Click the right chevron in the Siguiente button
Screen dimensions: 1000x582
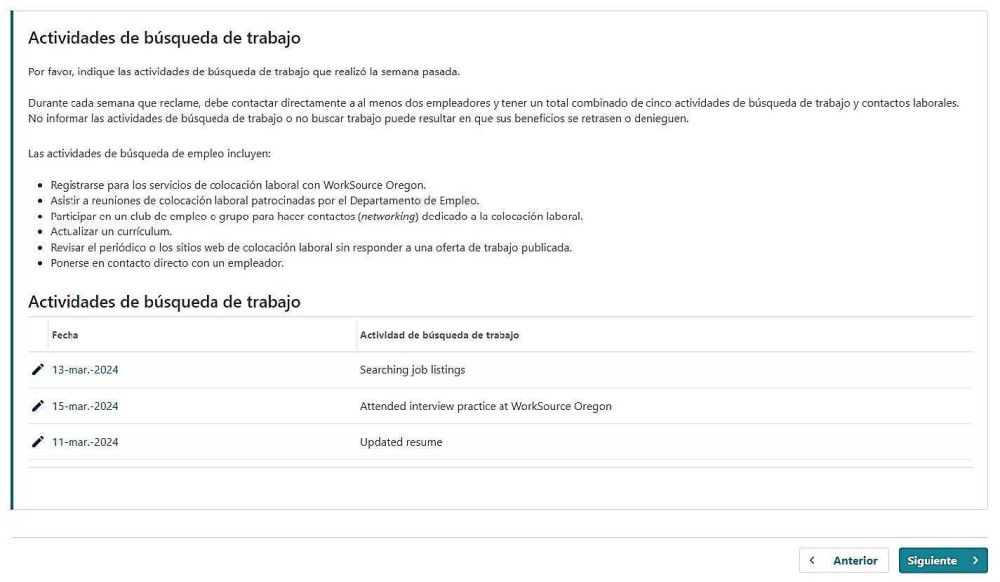[975, 561]
